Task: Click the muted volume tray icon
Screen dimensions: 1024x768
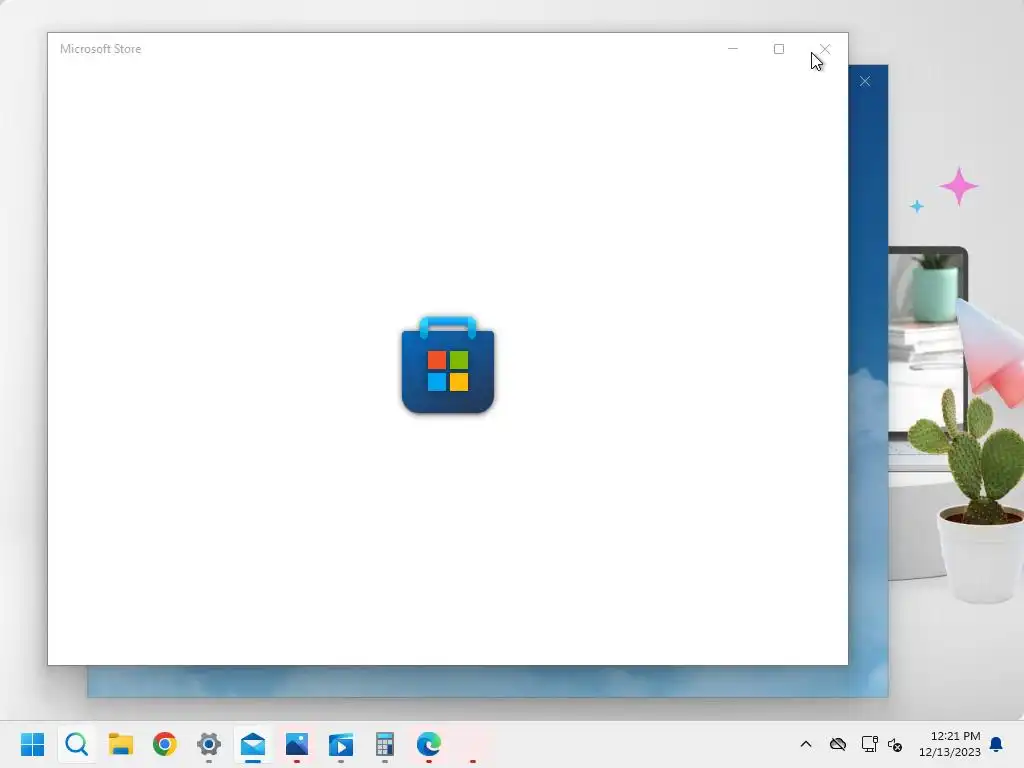Action: click(895, 744)
